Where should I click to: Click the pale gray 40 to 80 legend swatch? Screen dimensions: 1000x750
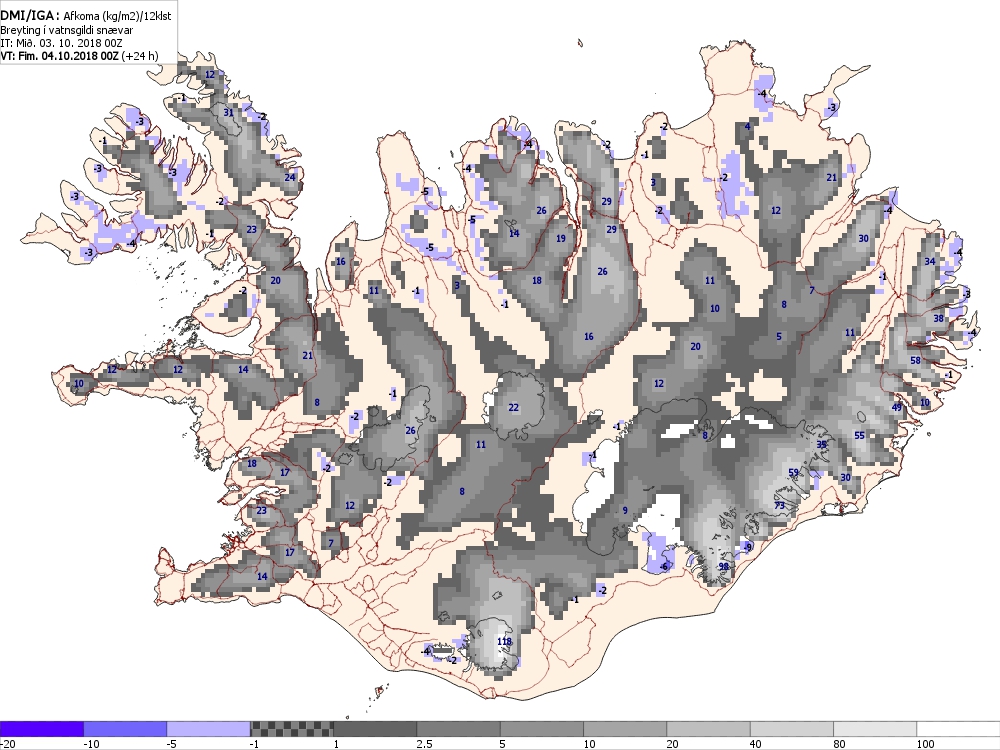(x=792, y=729)
